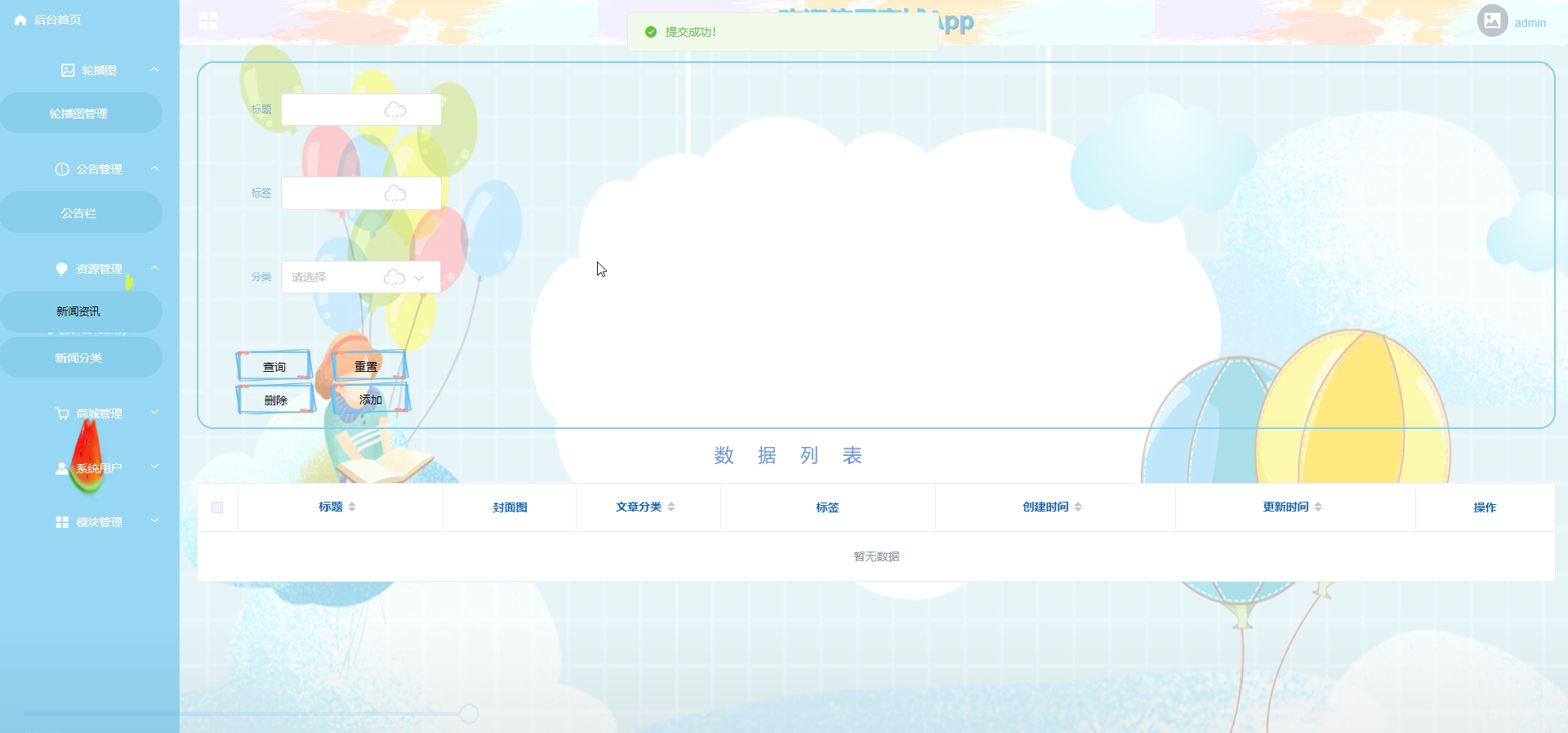Open 新闻资讯 menu item
Screen dimensions: 1568x733
[80, 311]
